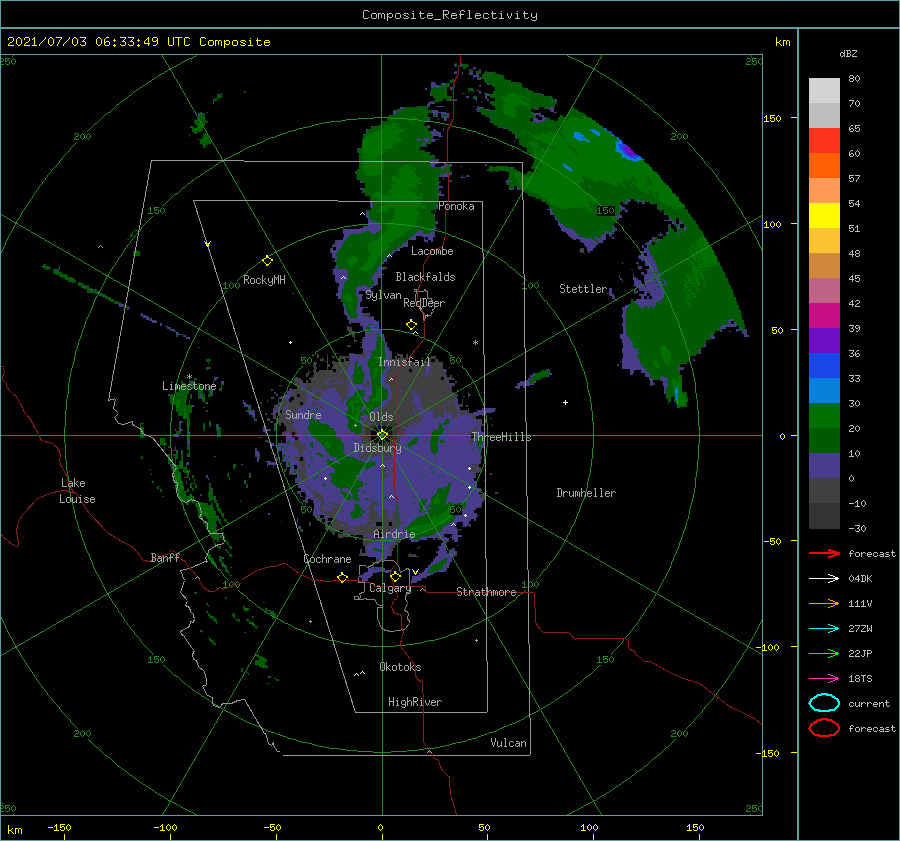Click the yellow diamond marker below RedDeer

tap(412, 325)
